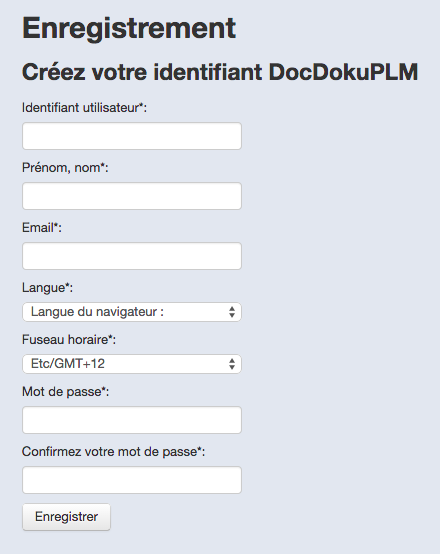Click the Email label text
440x554 pixels.
(x=42, y=228)
